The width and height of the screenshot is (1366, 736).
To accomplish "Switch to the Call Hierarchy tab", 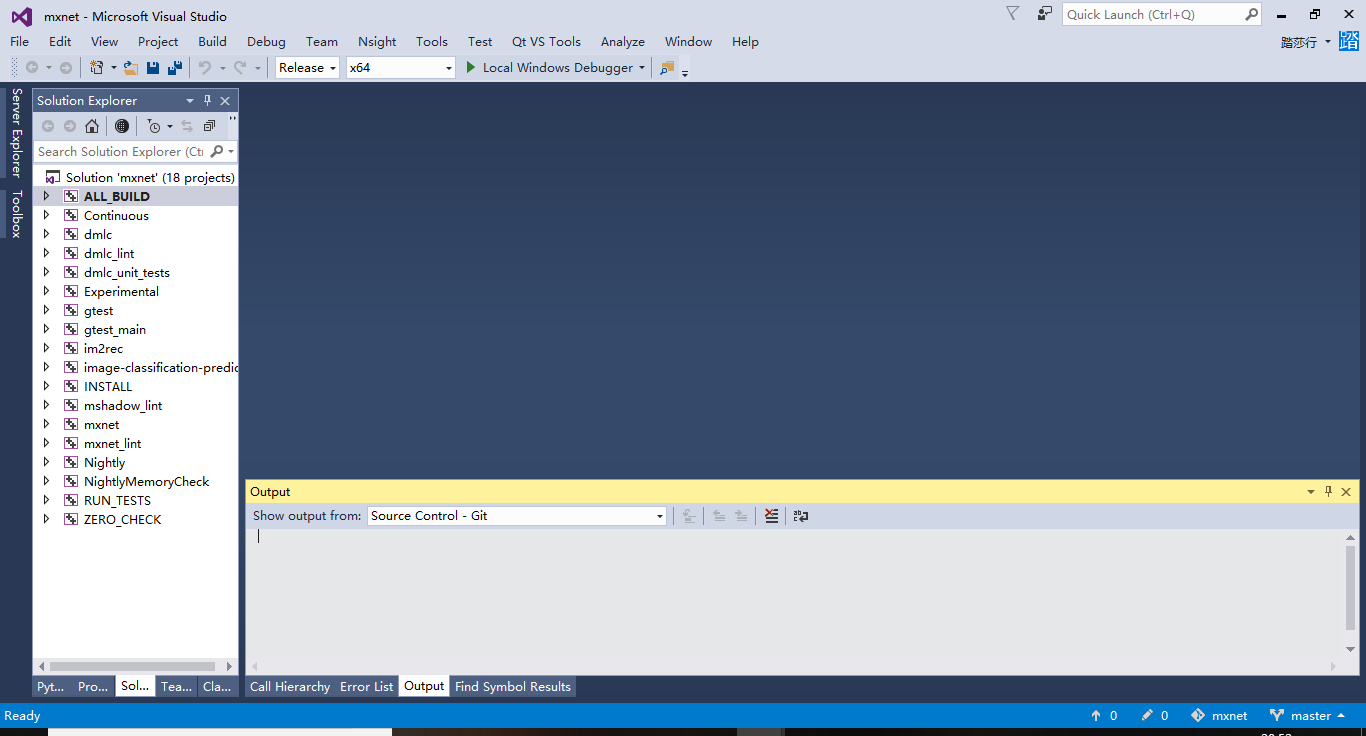I will (x=290, y=686).
